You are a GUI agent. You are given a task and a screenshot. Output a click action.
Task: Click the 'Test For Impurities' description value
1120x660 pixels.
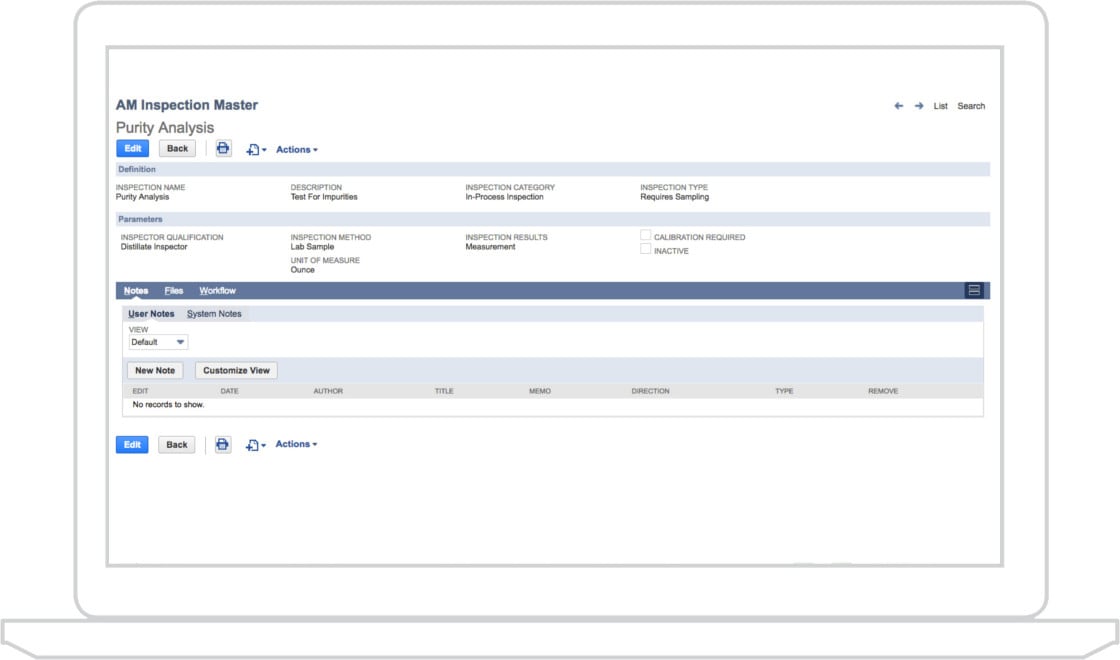pyautogui.click(x=324, y=197)
